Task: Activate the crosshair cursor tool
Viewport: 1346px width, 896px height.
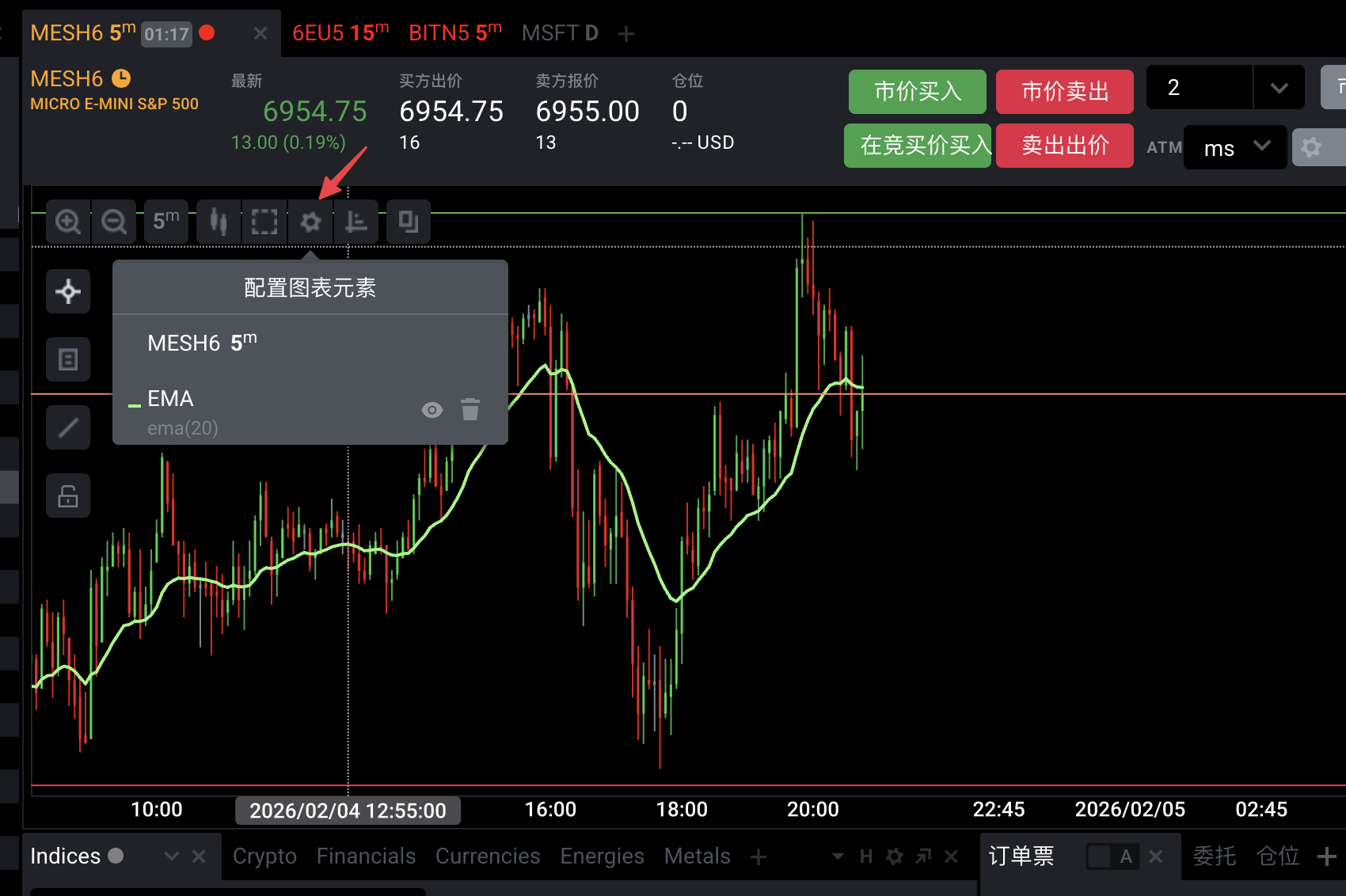Action: point(68,291)
